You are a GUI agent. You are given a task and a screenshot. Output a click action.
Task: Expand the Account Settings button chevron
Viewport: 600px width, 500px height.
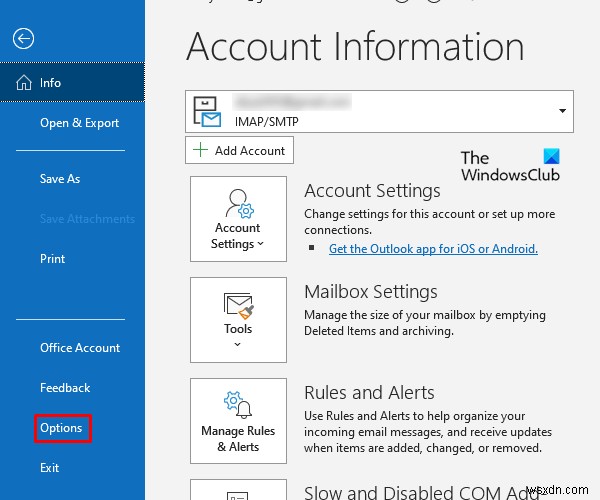point(261,243)
